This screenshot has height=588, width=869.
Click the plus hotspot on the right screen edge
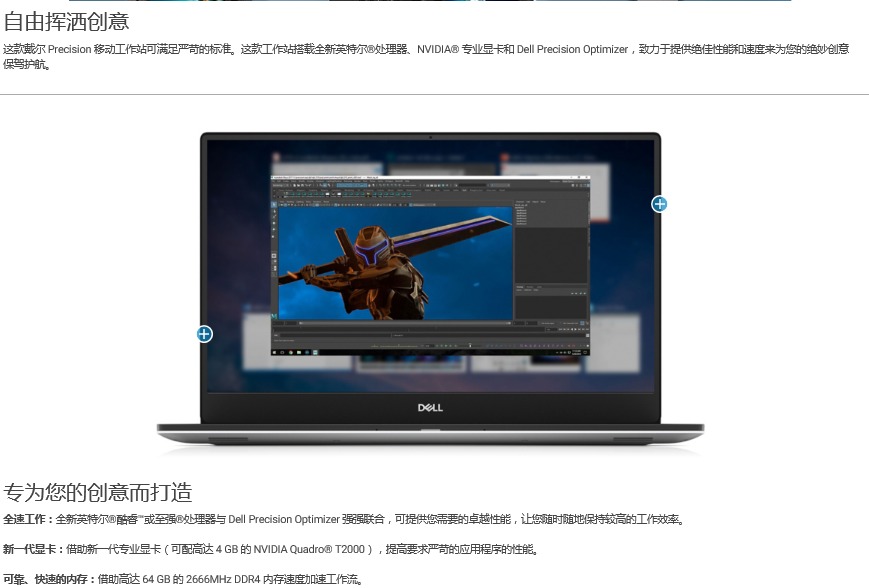click(659, 204)
